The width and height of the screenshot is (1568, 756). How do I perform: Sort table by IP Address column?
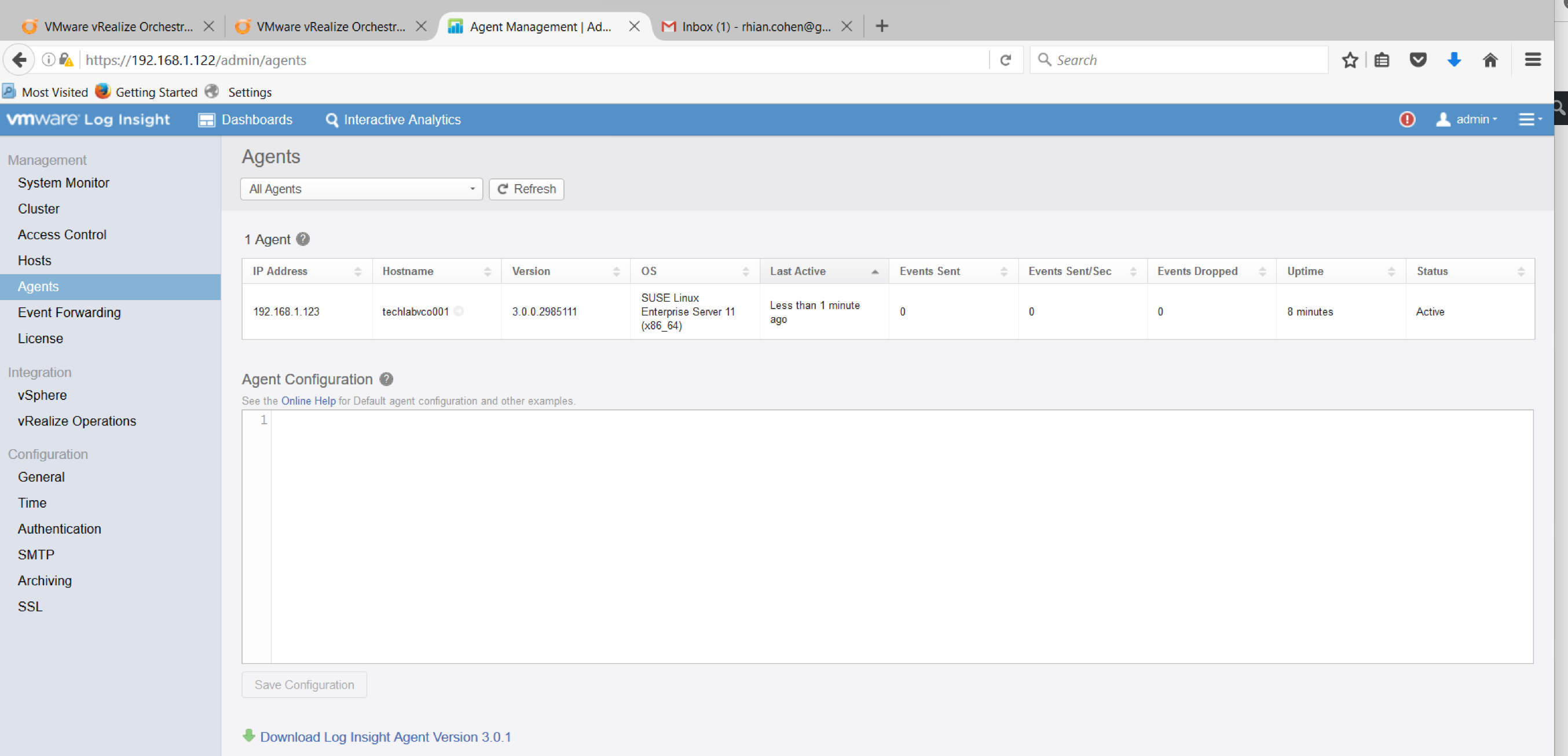click(x=307, y=271)
